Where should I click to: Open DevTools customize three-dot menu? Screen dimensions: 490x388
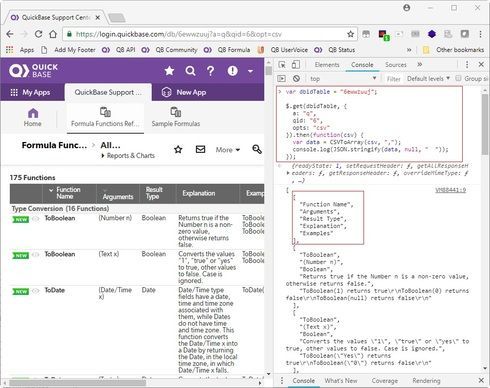tap(467, 65)
